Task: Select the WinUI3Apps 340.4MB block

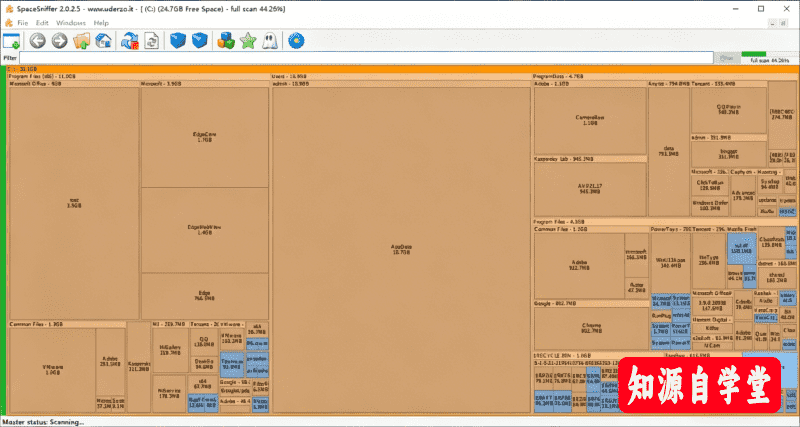Action: pos(668,263)
